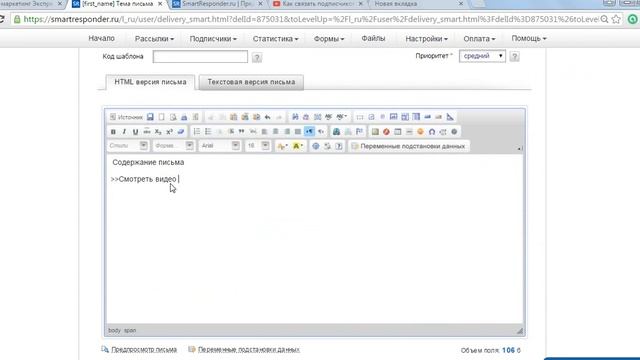Open the Статистика menu
640x360 pixels.
point(276,39)
